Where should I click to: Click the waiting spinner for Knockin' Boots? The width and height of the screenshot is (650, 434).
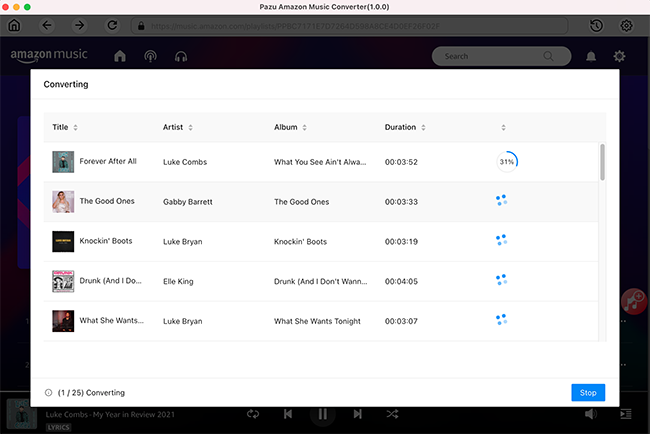coord(502,240)
